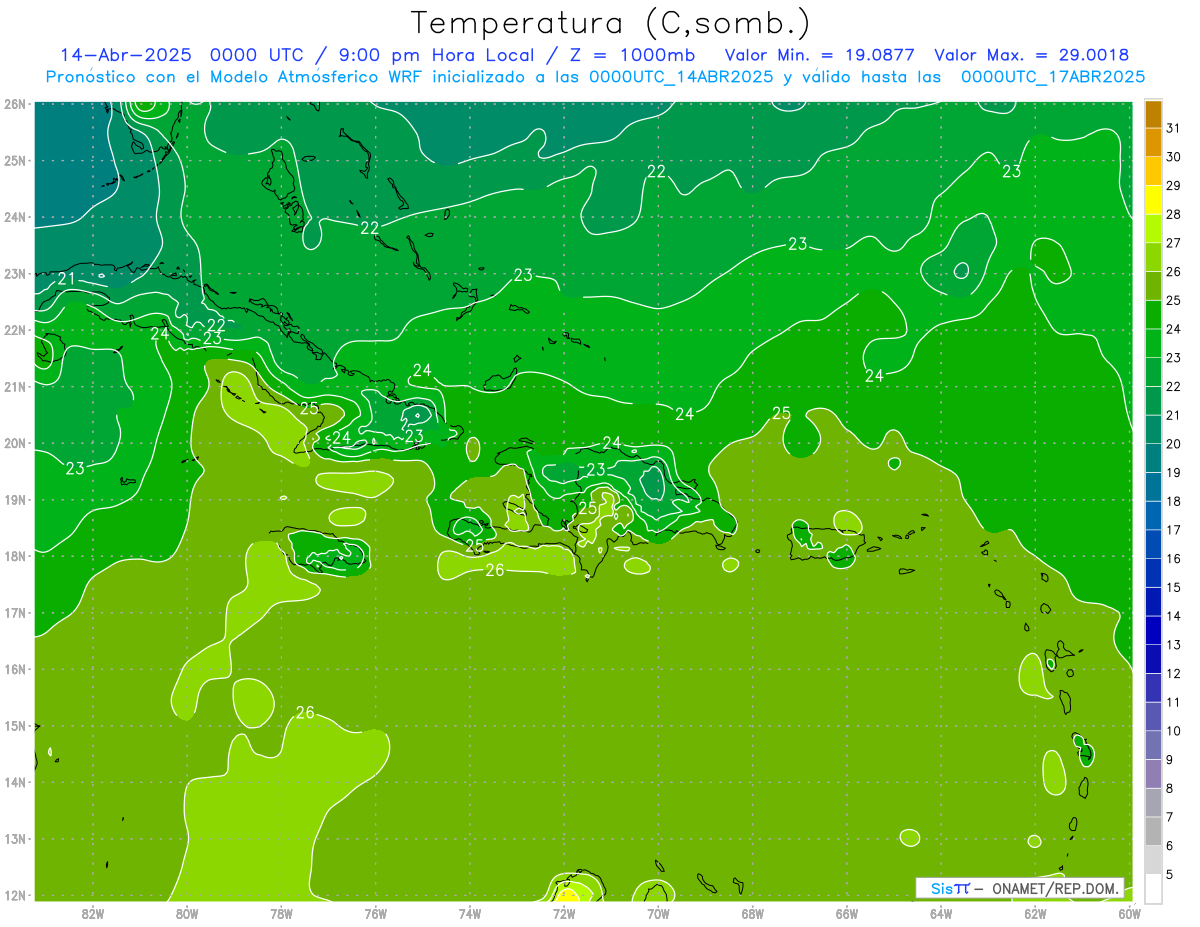Click the '74W' longitude axis label
Viewport: 1200px width, 927px height.
tap(470, 913)
